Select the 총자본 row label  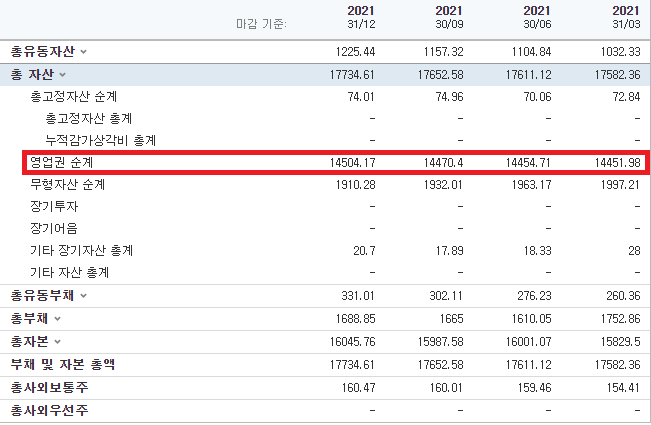coord(29,341)
